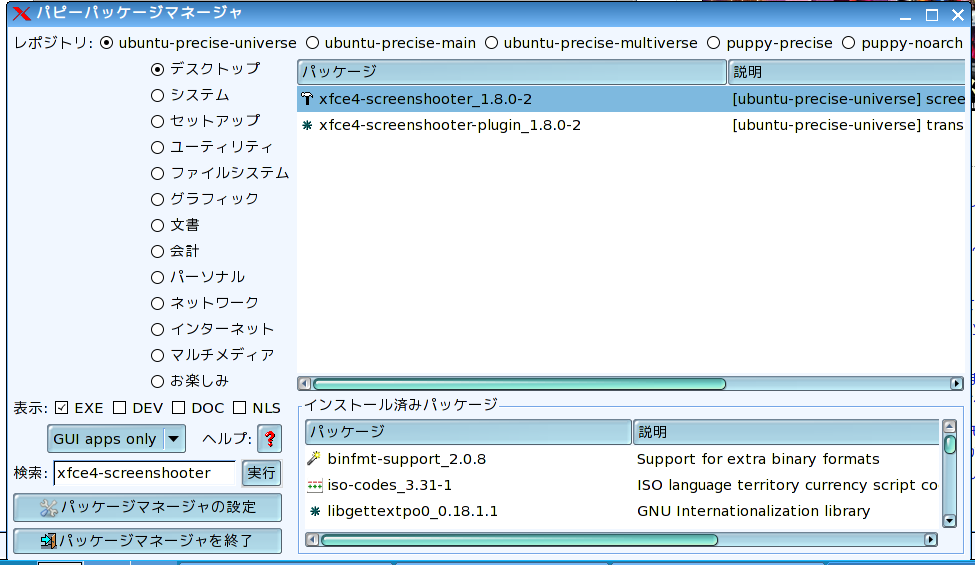This screenshot has height=565, width=975.
Task: Select the ubuntu-precise-universe repository
Action: coord(107,43)
